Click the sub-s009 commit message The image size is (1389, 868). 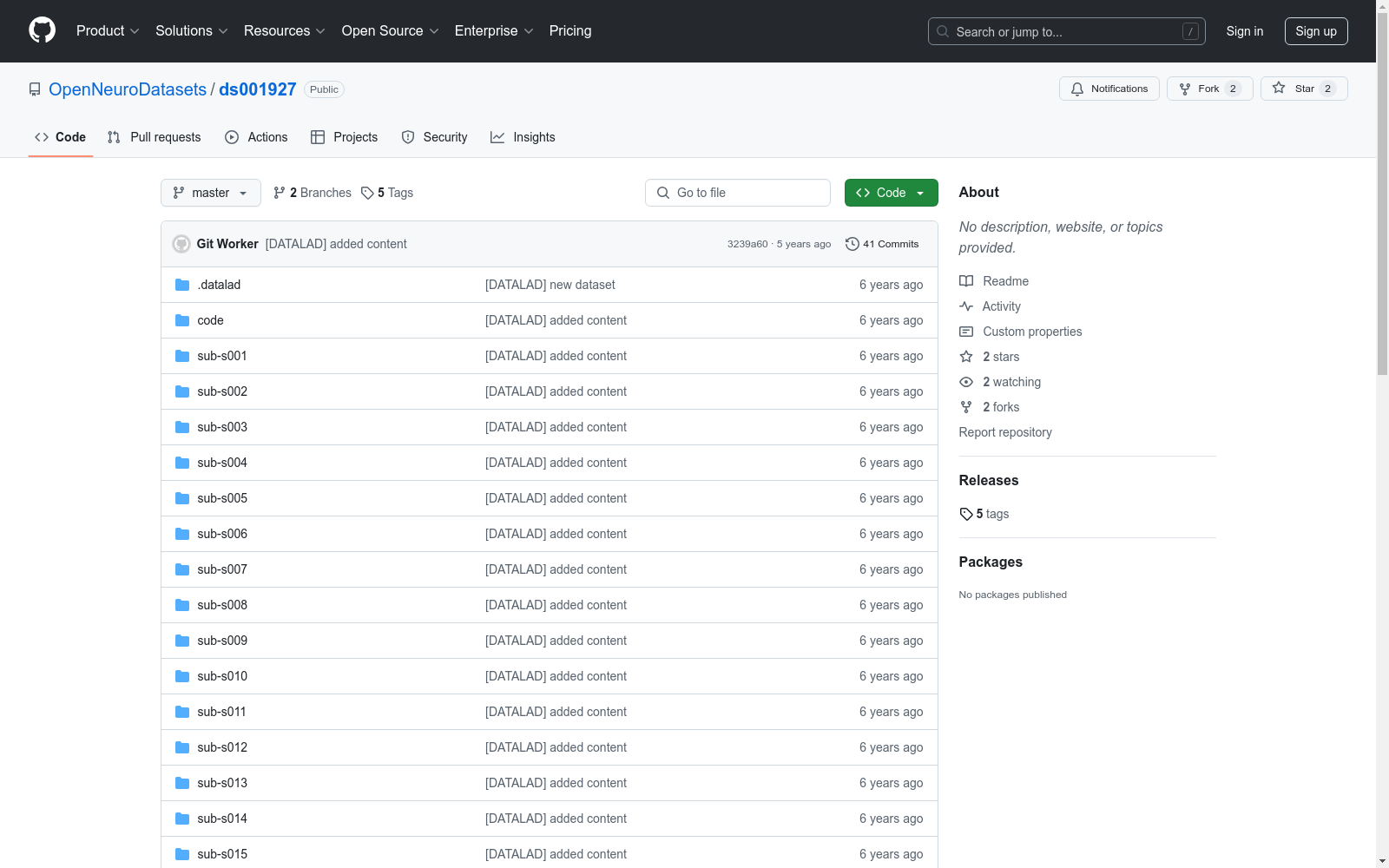pyautogui.click(x=556, y=641)
